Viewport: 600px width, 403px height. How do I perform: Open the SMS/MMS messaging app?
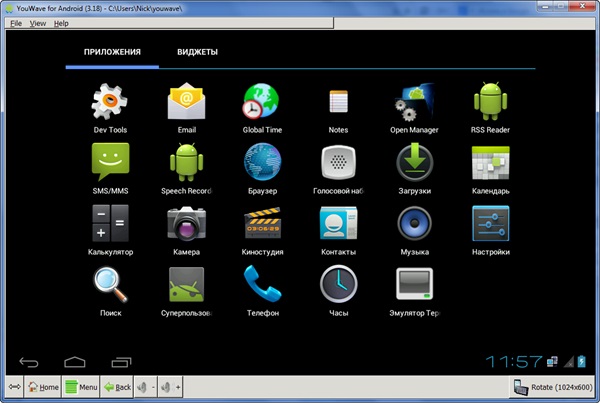click(110, 162)
